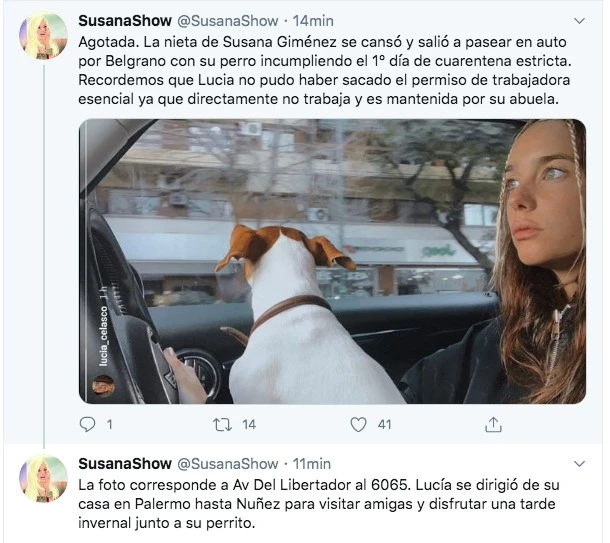Retweet the first SusanaShow tweet

(x=223, y=424)
